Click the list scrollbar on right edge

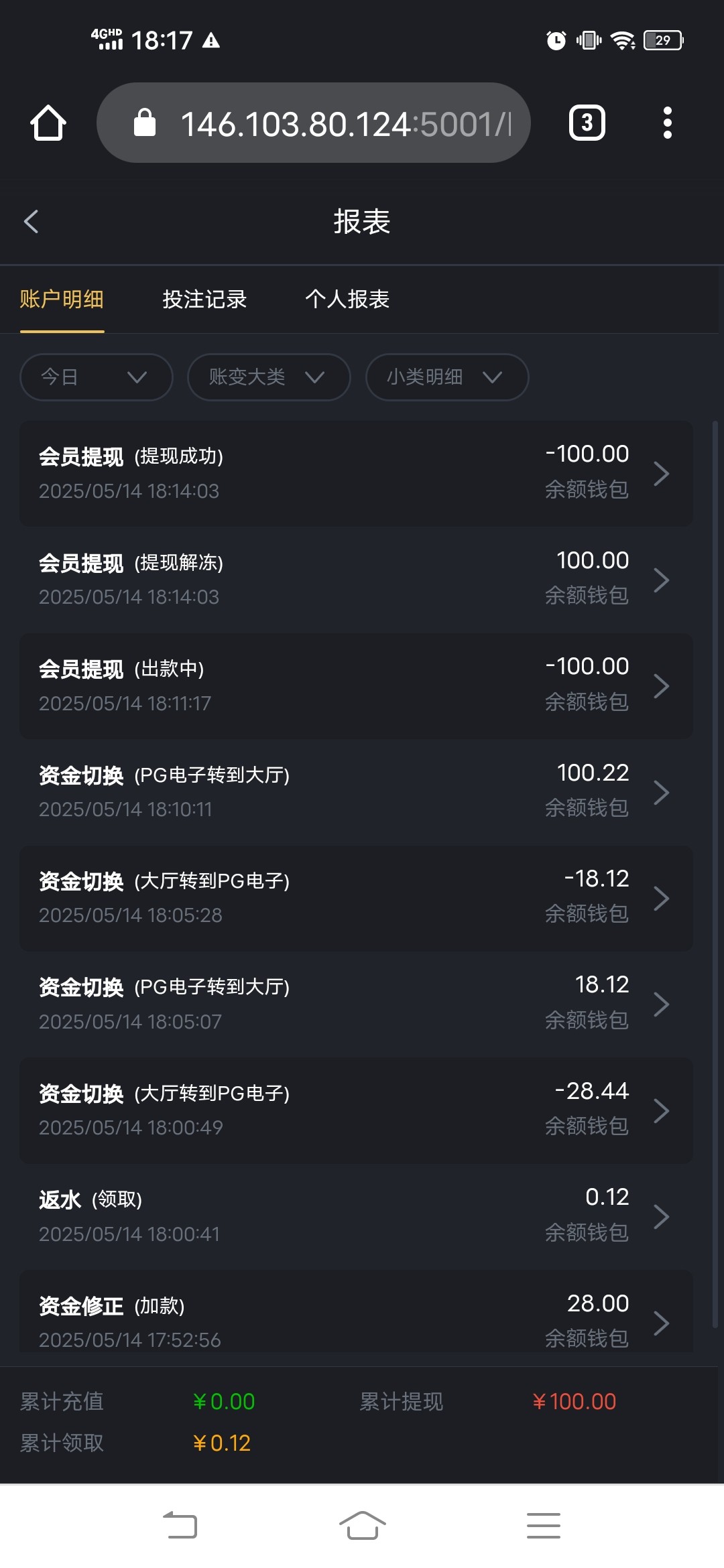715,871
